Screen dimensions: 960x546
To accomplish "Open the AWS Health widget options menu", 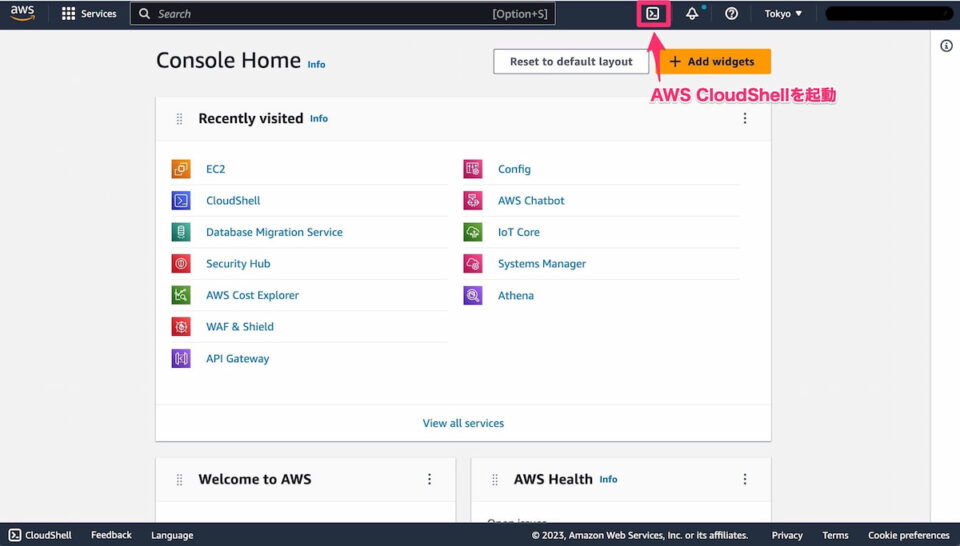I will tap(744, 479).
